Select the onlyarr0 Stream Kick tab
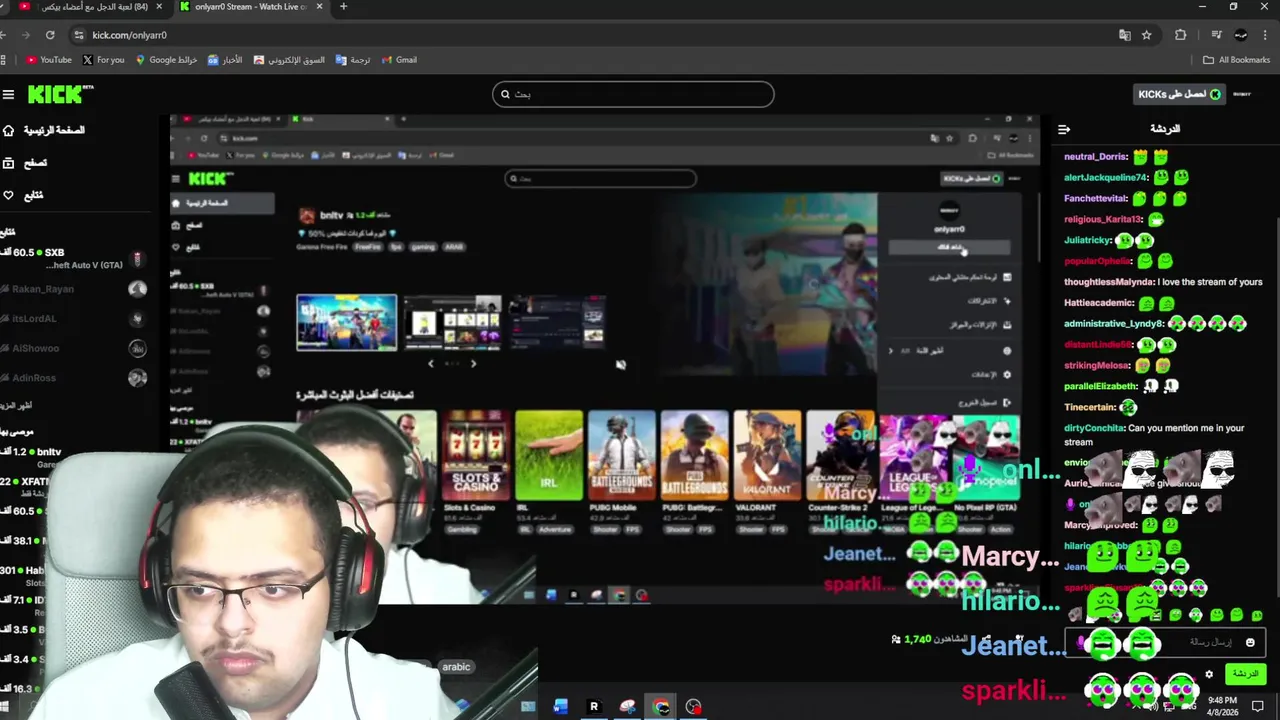Image resolution: width=1280 pixels, height=720 pixels. tap(252, 7)
